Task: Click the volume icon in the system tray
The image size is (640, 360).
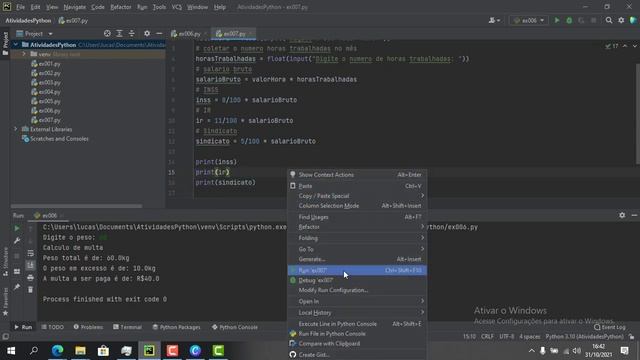Action: pyautogui.click(x=576, y=351)
